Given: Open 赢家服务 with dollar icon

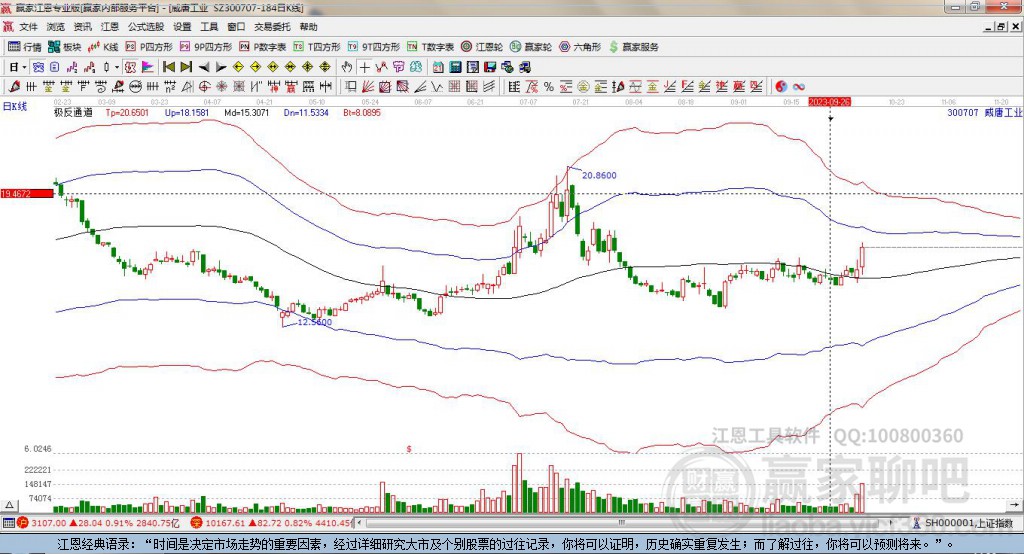Looking at the screenshot, I should point(633,47).
